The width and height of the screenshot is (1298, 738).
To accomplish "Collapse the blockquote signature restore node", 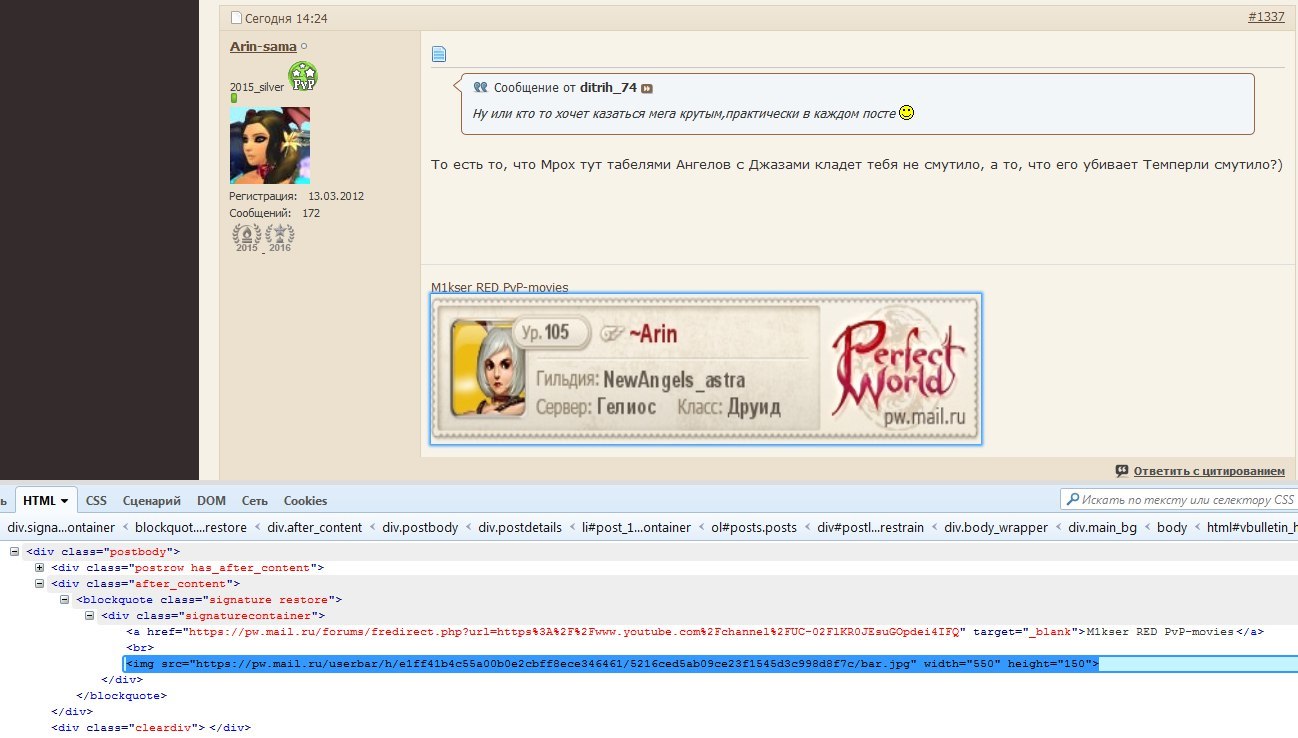I will click(65, 600).
